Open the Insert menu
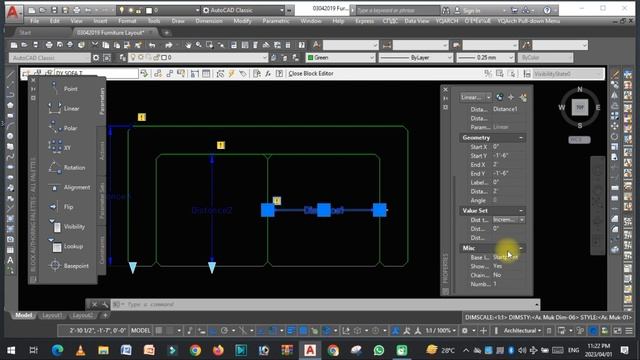The height and width of the screenshot is (360, 640). point(100,21)
